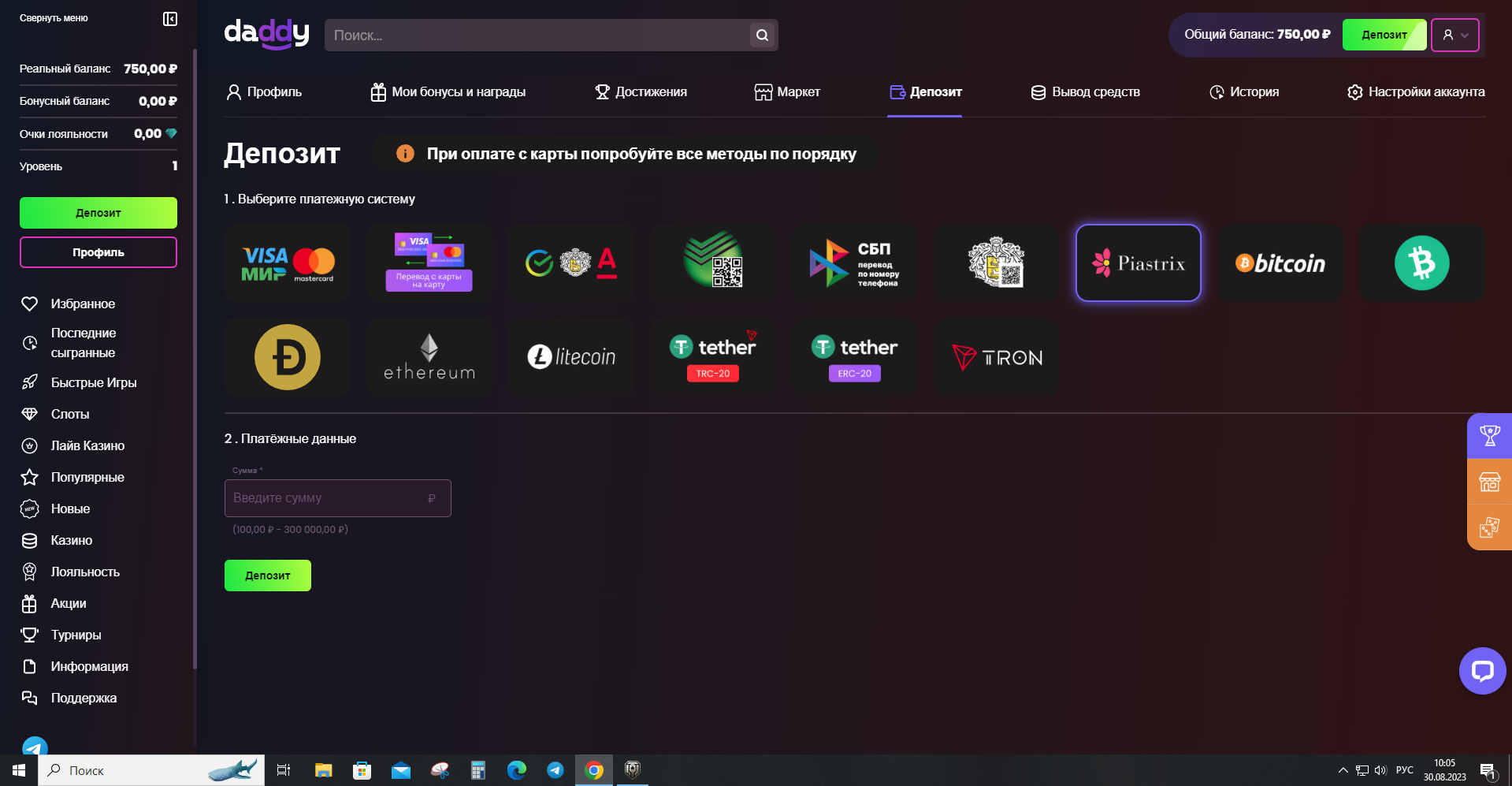The image size is (1512, 786).
Task: Open the trophy side widget
Action: 1489,435
